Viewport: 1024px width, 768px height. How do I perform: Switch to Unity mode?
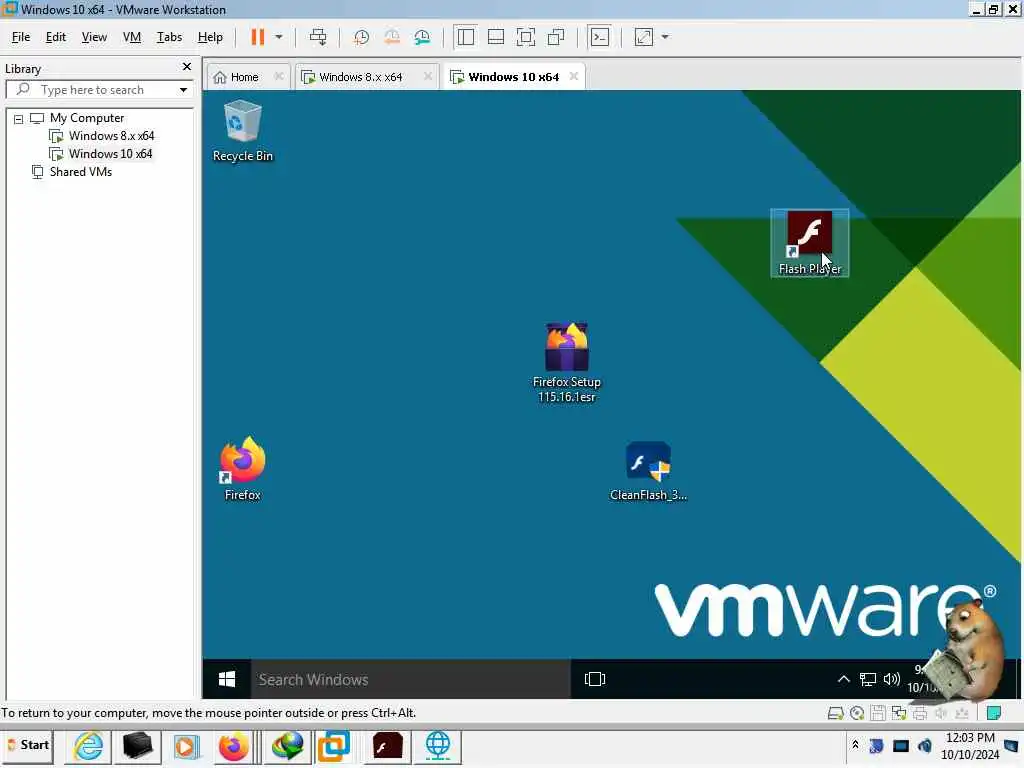pos(556,37)
